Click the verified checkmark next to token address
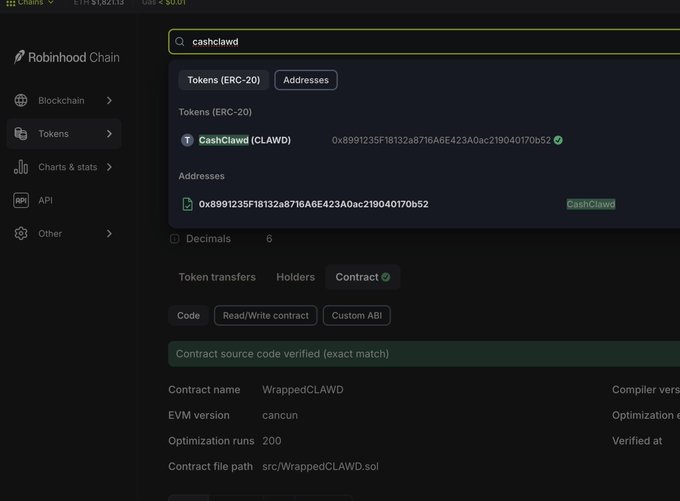Image resolution: width=680 pixels, height=501 pixels. 558,140
